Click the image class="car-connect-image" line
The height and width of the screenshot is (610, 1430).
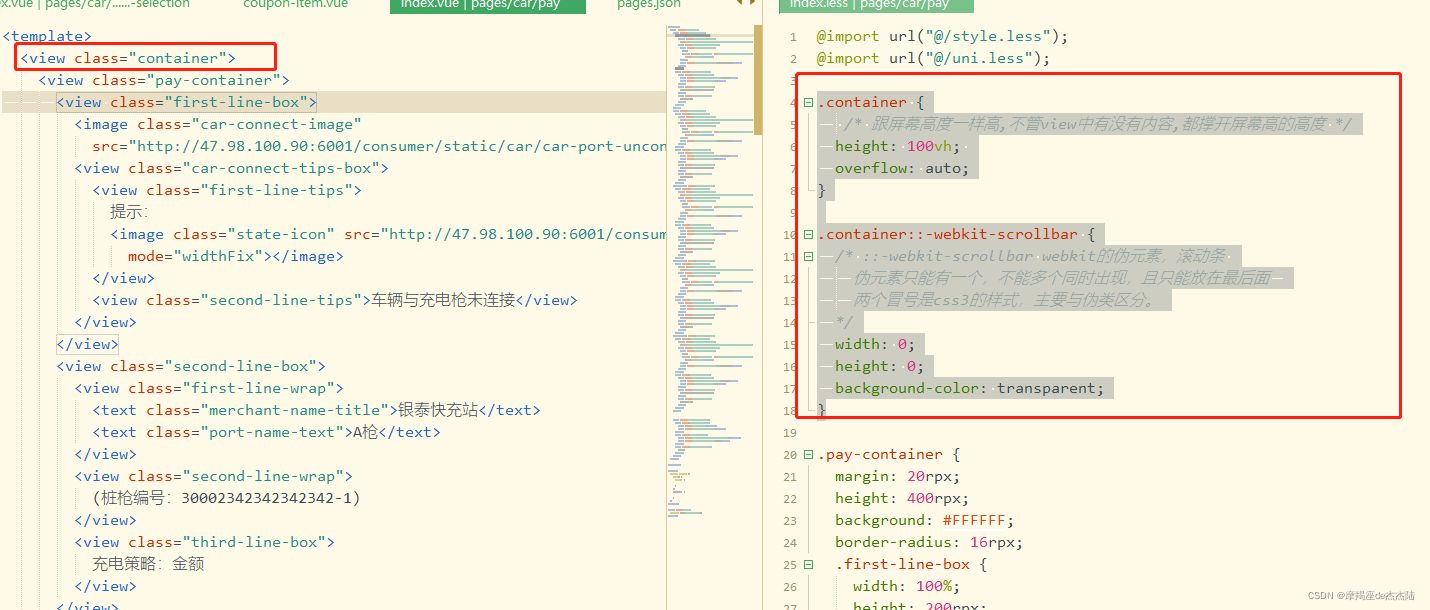(218, 124)
